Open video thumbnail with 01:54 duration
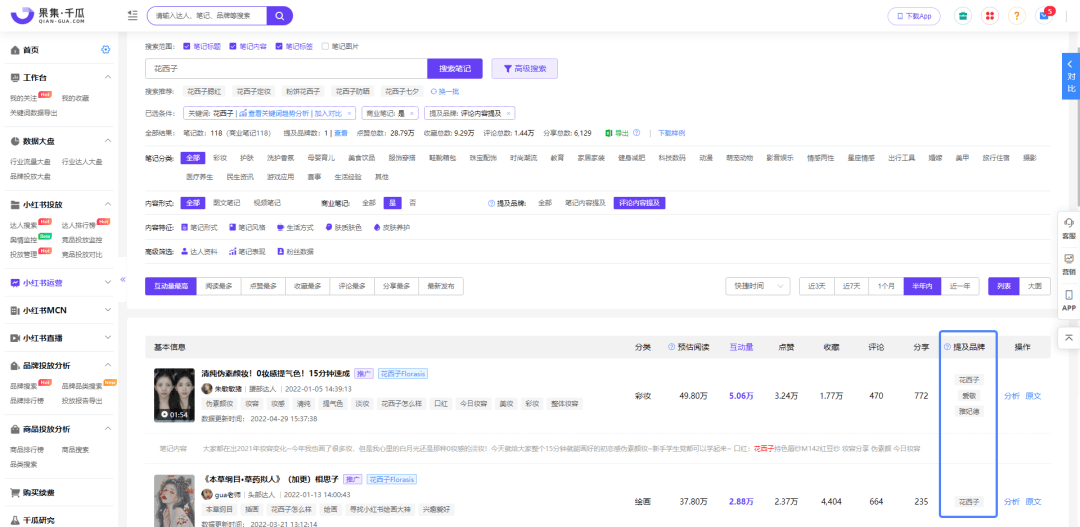The height and width of the screenshot is (527, 1080). pos(174,395)
